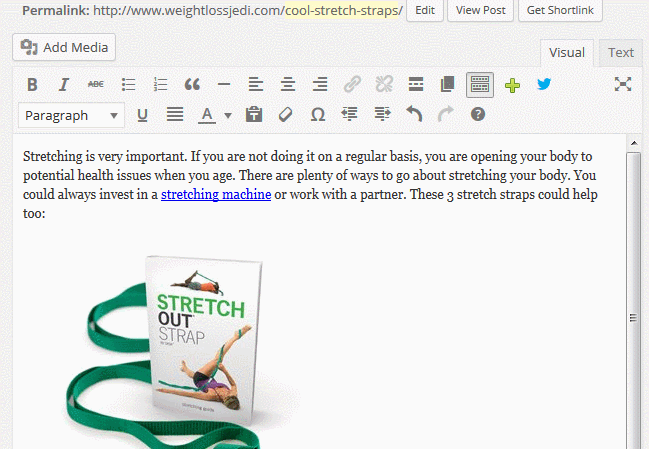Insert a blockquote

coord(192,85)
